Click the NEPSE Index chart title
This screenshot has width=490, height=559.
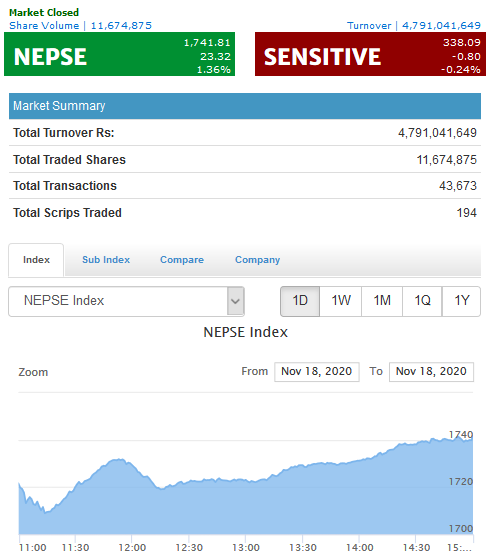pyautogui.click(x=245, y=332)
